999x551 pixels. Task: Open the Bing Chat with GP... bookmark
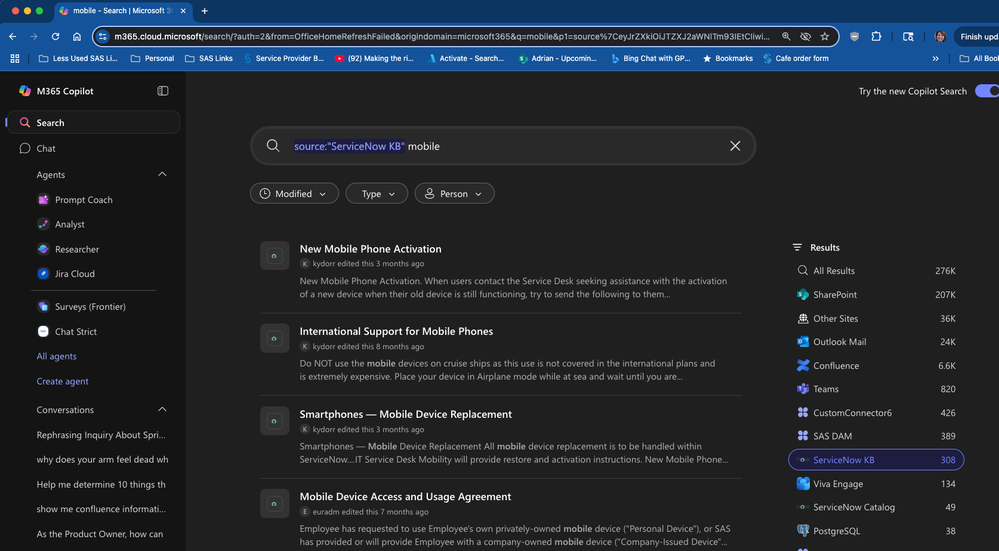(650, 59)
